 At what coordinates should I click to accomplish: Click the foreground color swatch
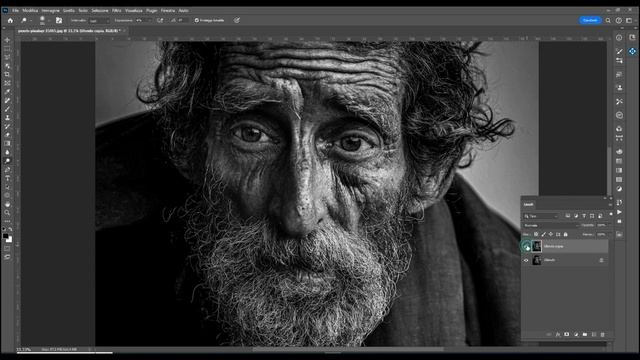click(x=5, y=236)
